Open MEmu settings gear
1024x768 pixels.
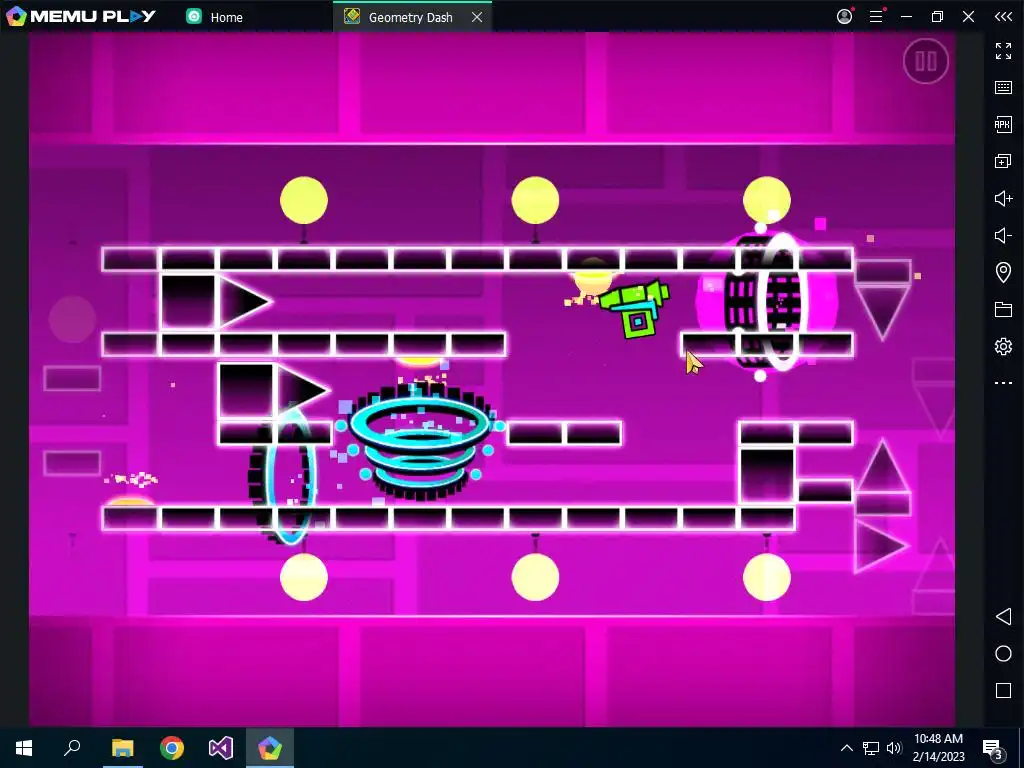pos(1003,346)
